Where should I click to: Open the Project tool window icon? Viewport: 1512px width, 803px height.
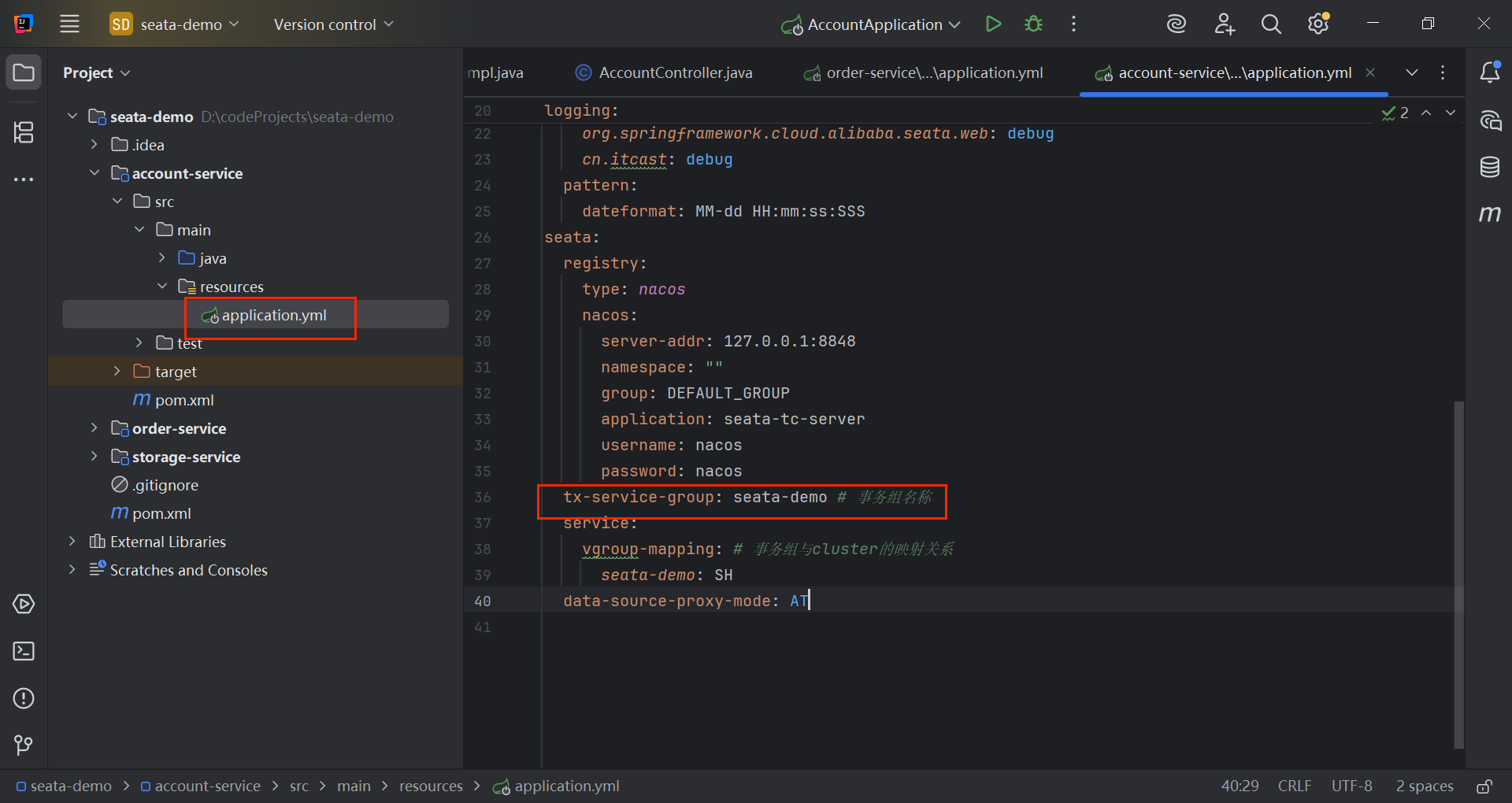point(24,73)
